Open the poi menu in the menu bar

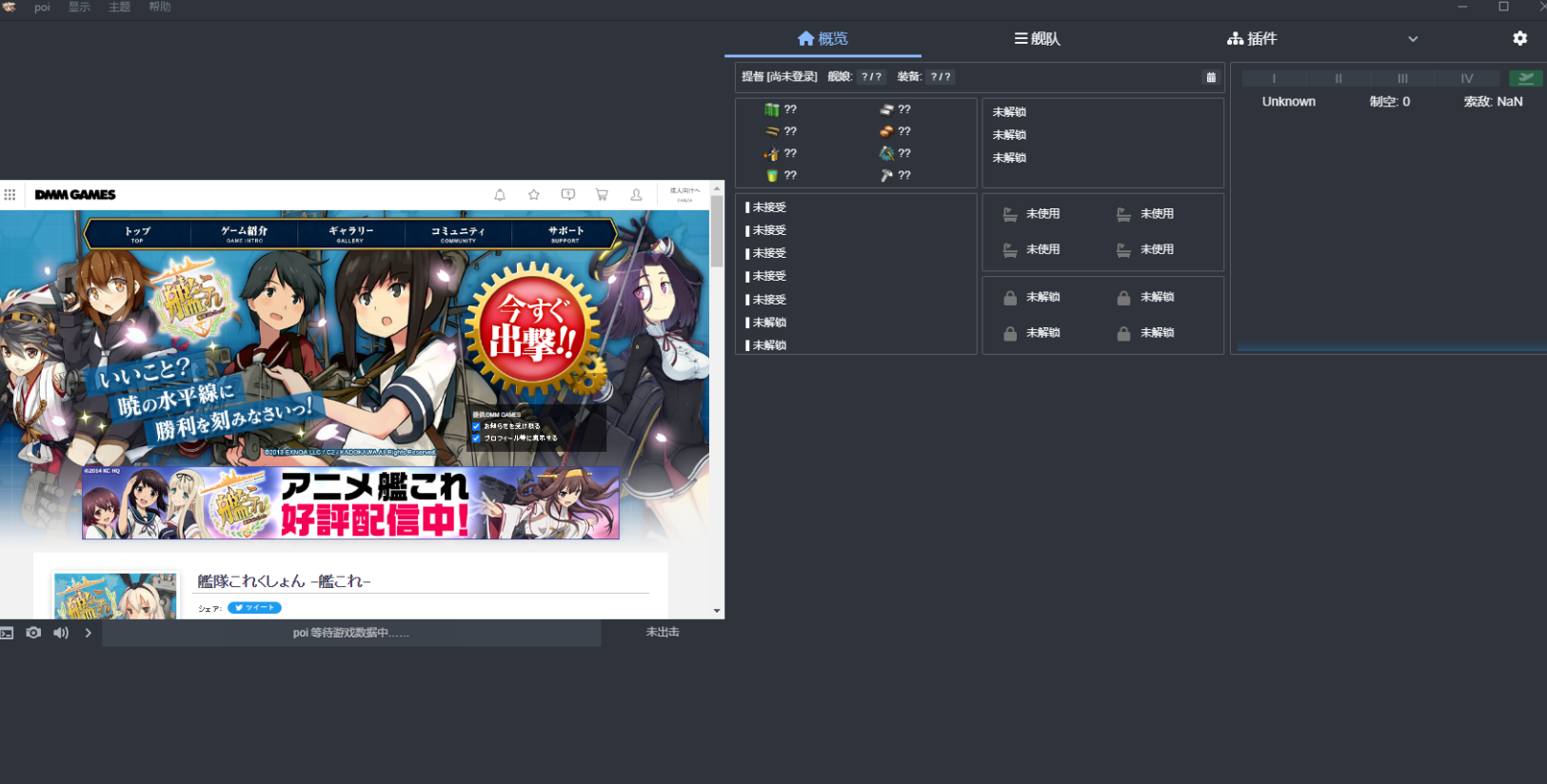point(42,8)
